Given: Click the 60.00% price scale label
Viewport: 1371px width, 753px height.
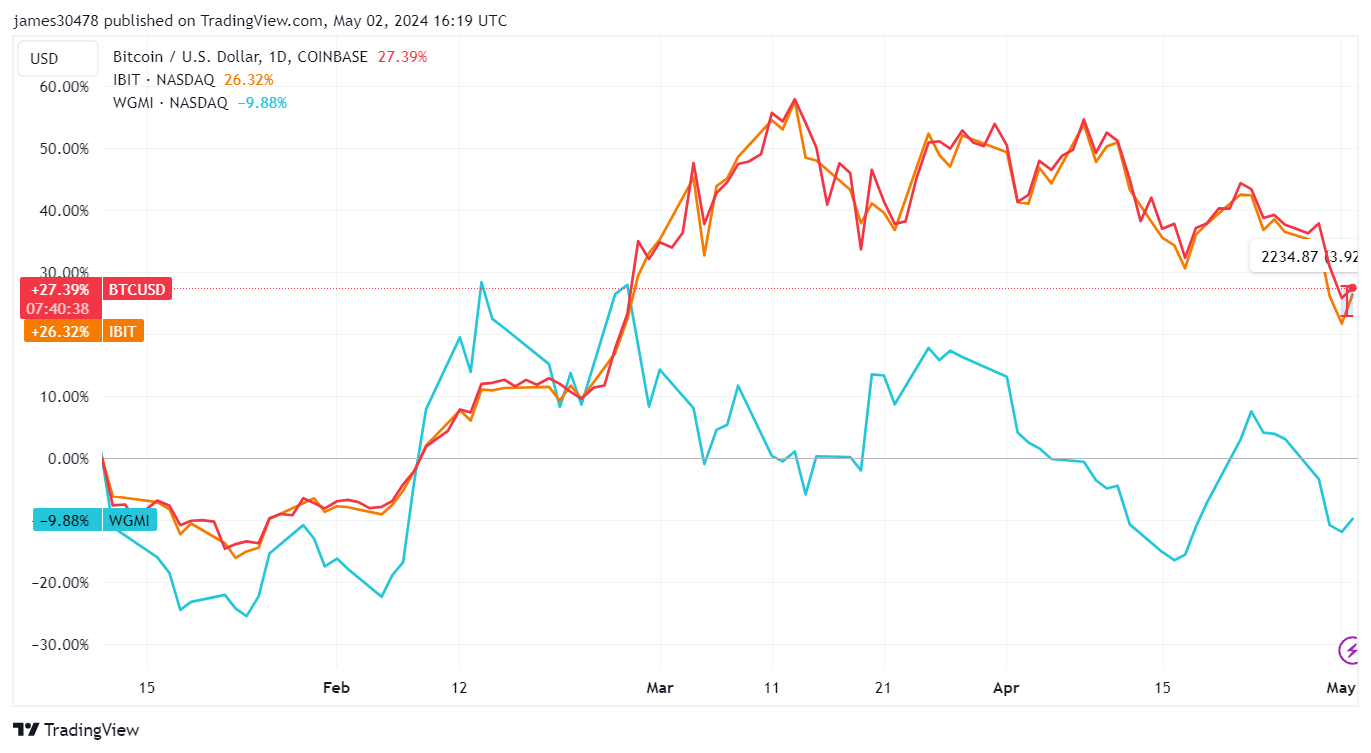Looking at the screenshot, I should [62, 87].
